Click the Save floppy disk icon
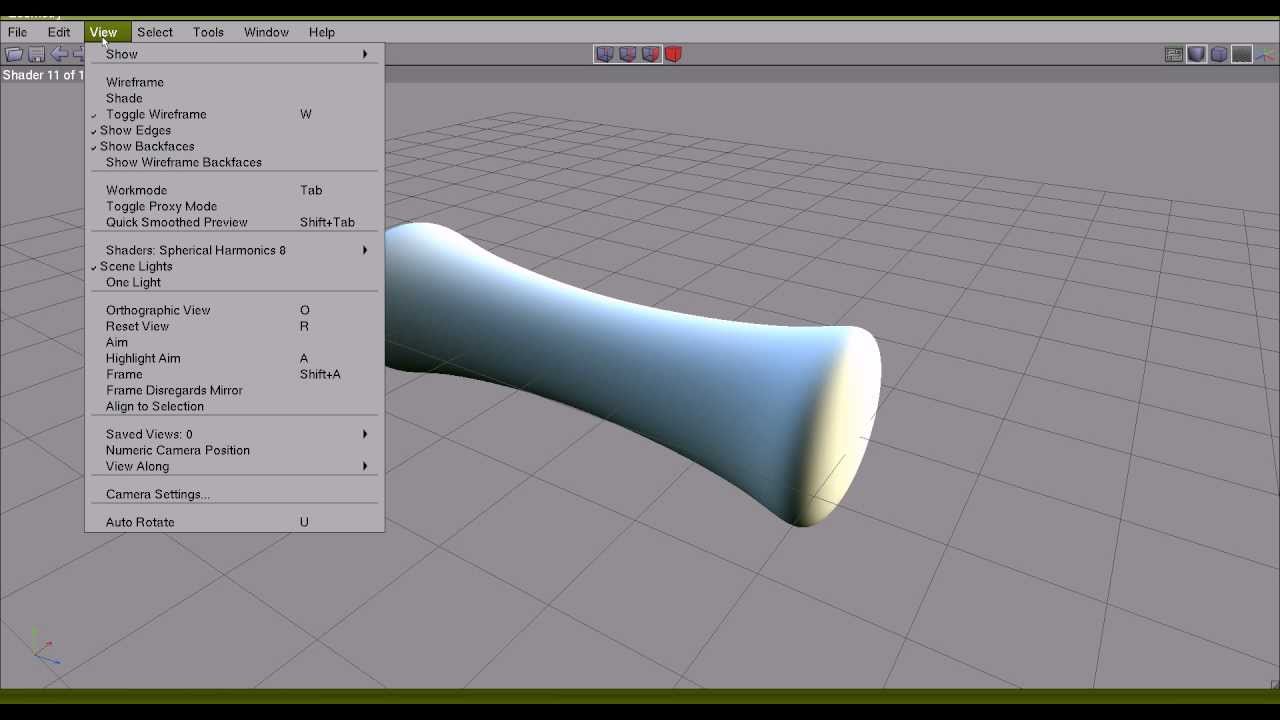1280x720 pixels. (37, 54)
